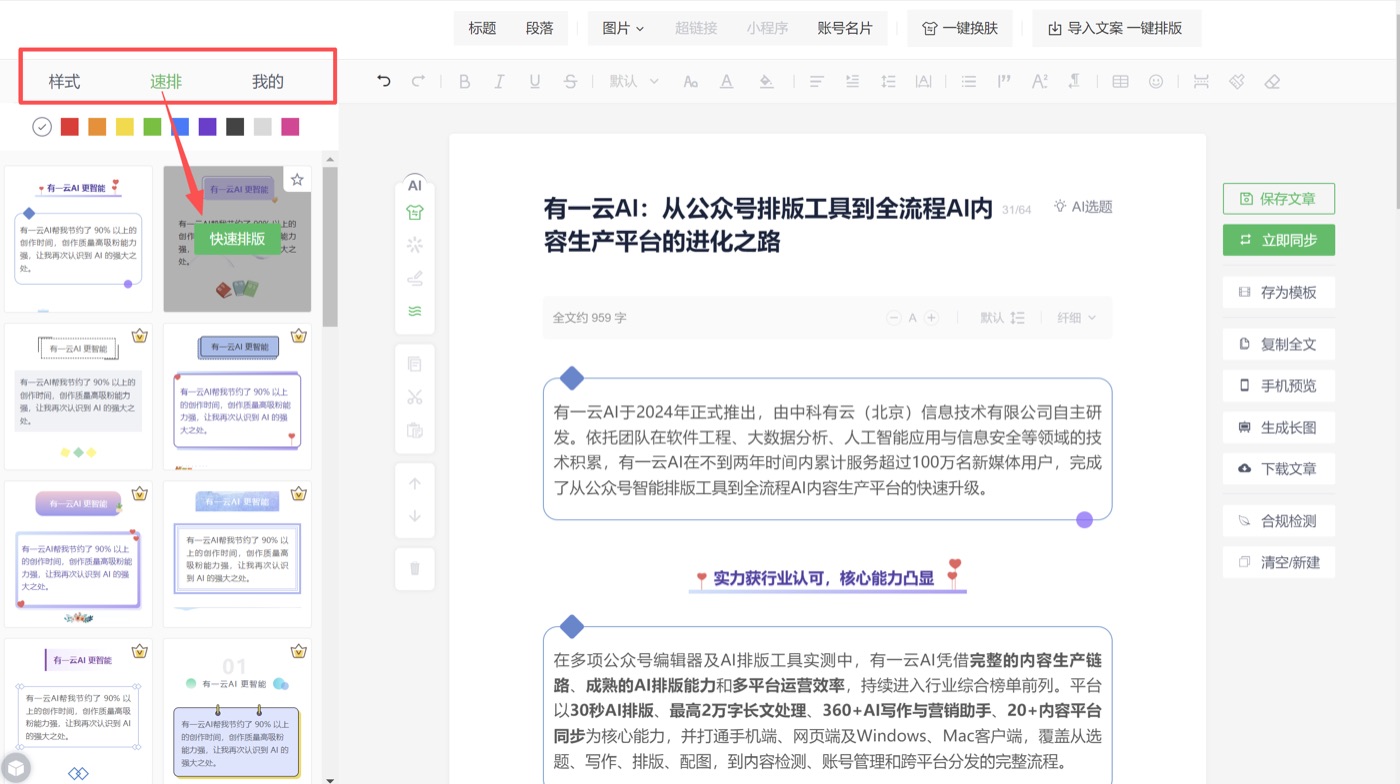Pick the purple color swatch
The image size is (1400, 784).
coord(207,127)
